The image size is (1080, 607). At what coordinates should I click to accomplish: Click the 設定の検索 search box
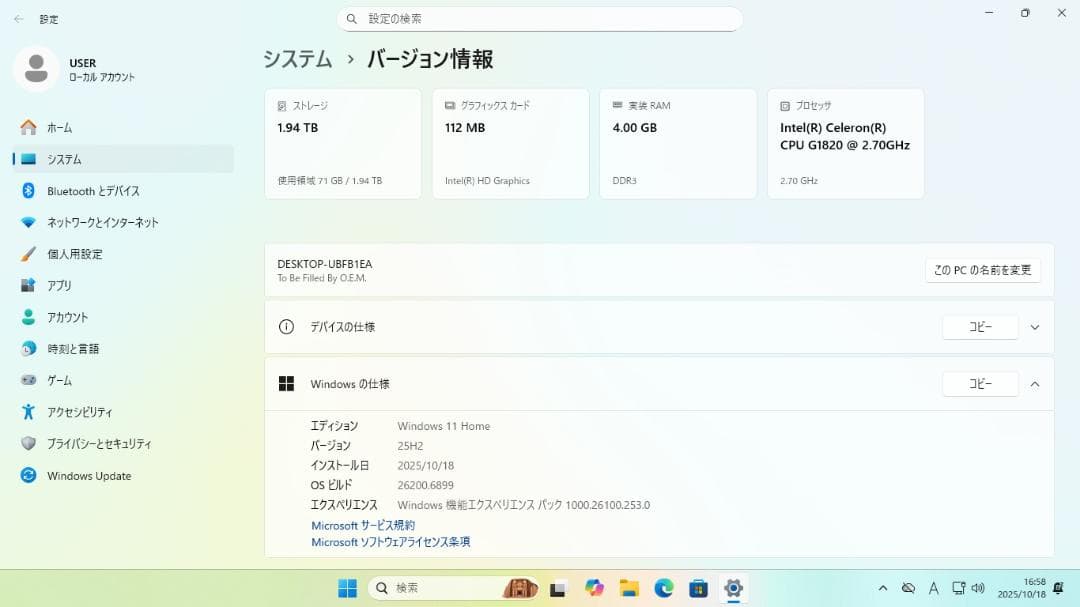pyautogui.click(x=540, y=19)
